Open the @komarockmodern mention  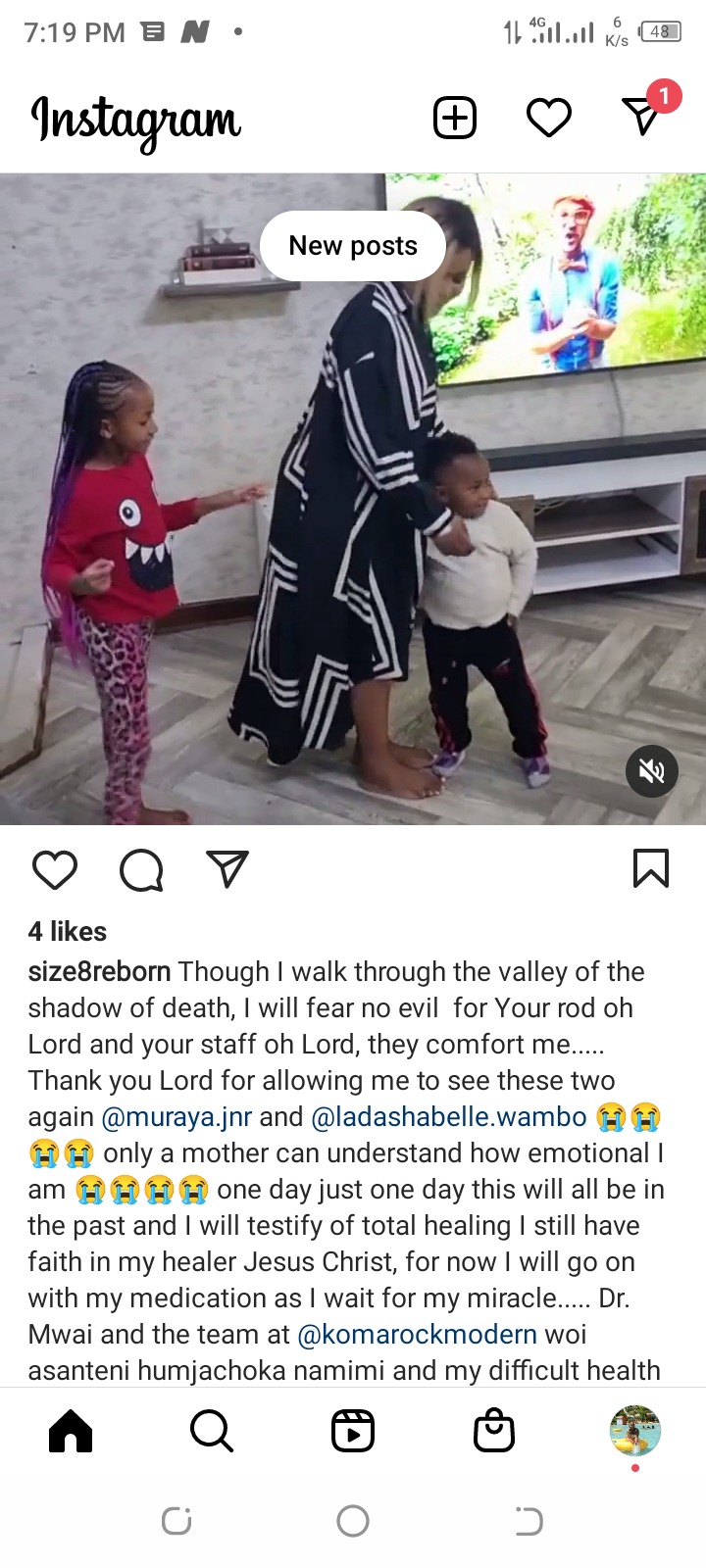tap(417, 1335)
